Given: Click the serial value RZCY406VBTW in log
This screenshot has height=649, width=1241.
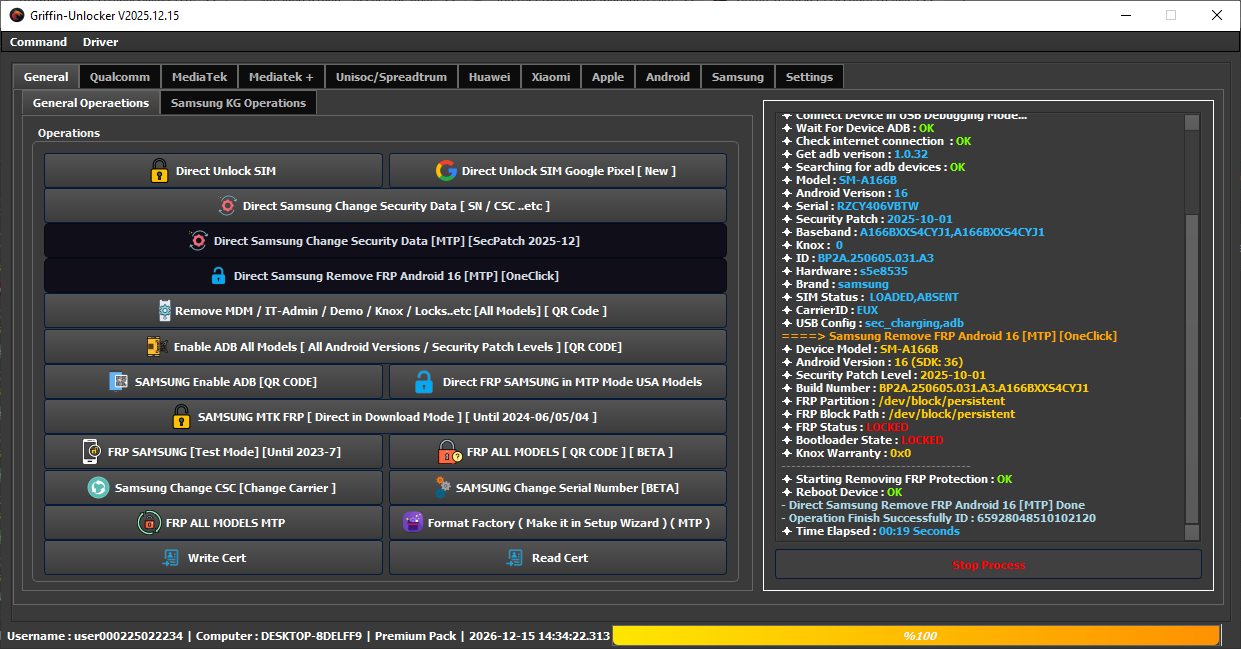Looking at the screenshot, I should [x=877, y=206].
